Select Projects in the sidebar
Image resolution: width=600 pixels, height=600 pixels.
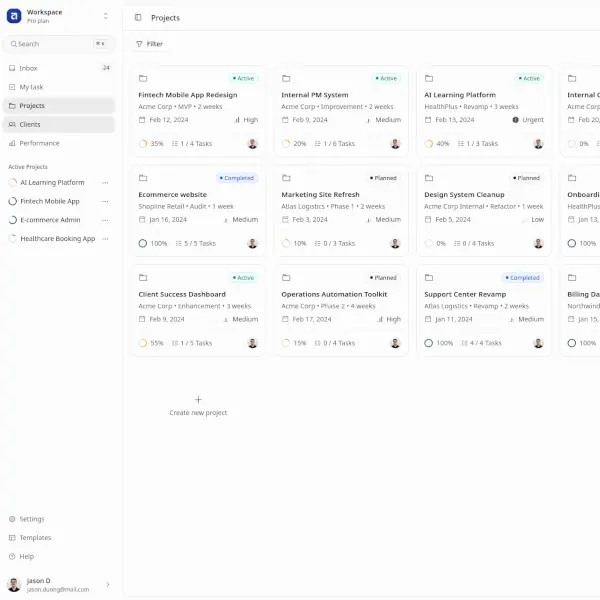[59, 106]
